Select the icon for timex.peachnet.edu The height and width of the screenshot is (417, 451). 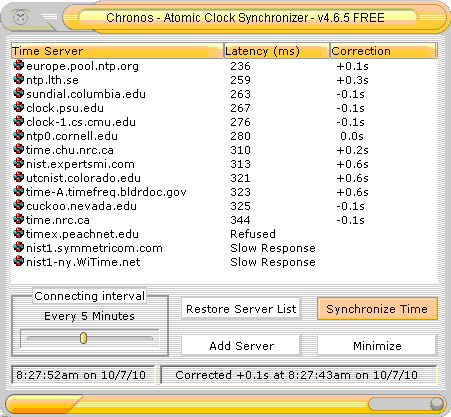[19, 233]
